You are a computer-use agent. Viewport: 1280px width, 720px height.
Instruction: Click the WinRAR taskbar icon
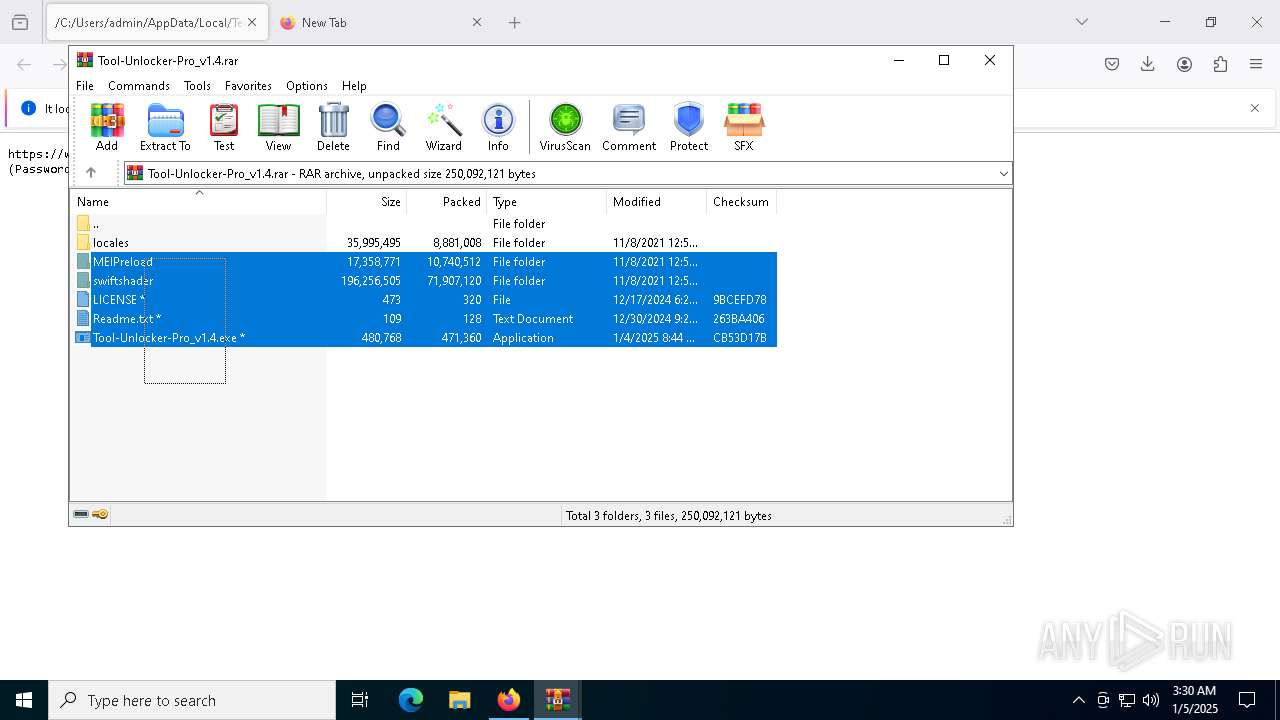pos(558,700)
